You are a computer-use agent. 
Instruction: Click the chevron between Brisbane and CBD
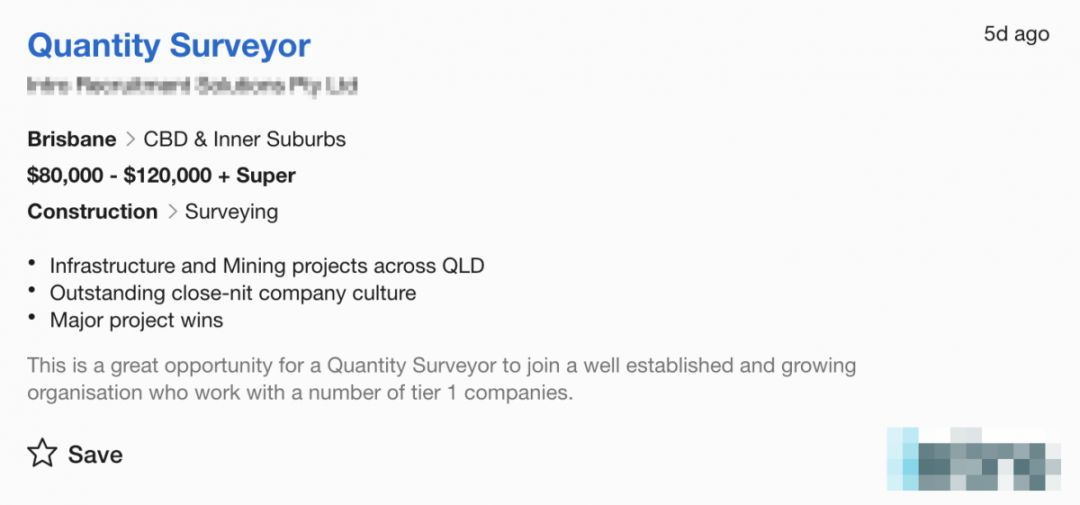[130, 139]
